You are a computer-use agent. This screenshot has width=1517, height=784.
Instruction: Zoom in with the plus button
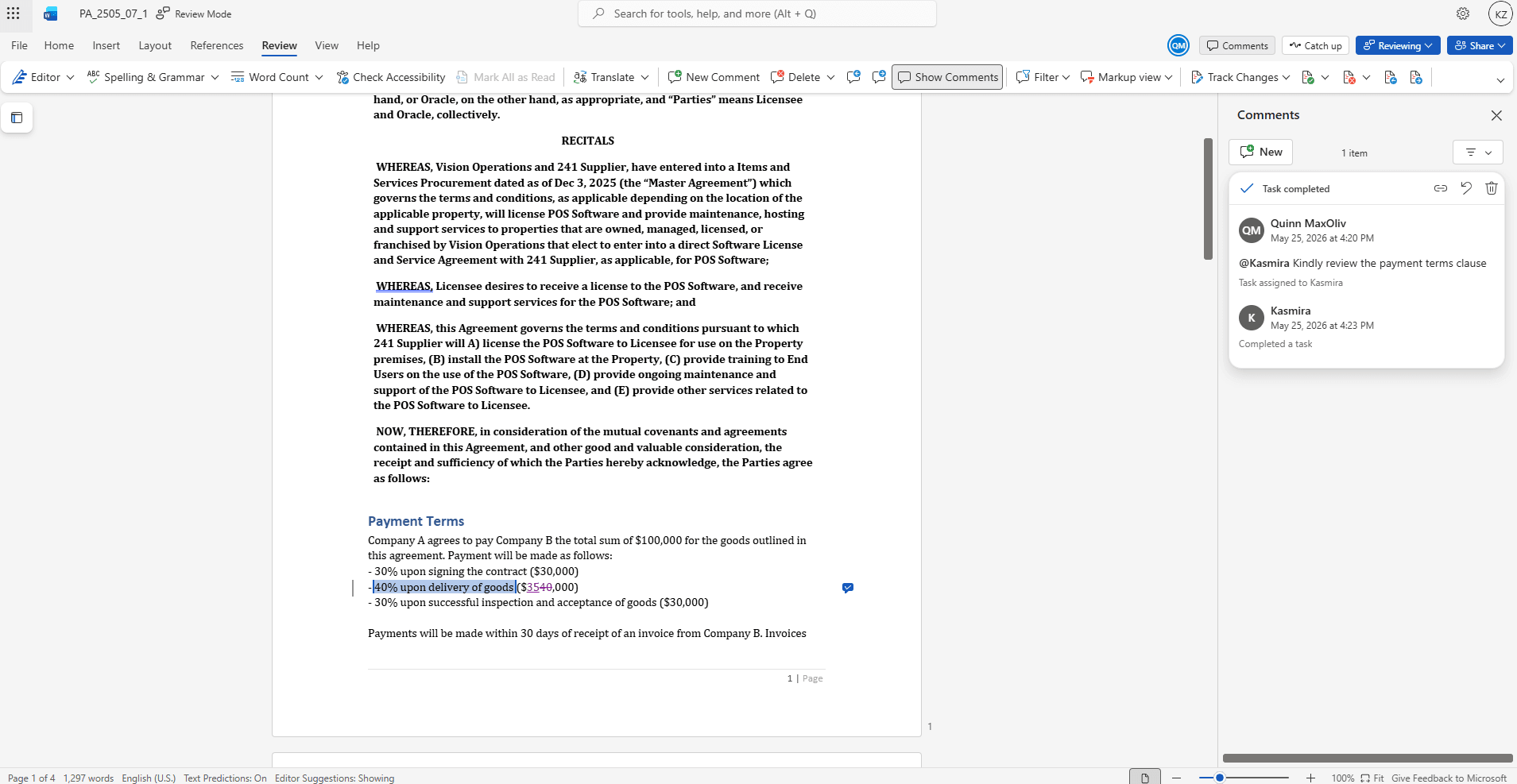tap(1310, 778)
